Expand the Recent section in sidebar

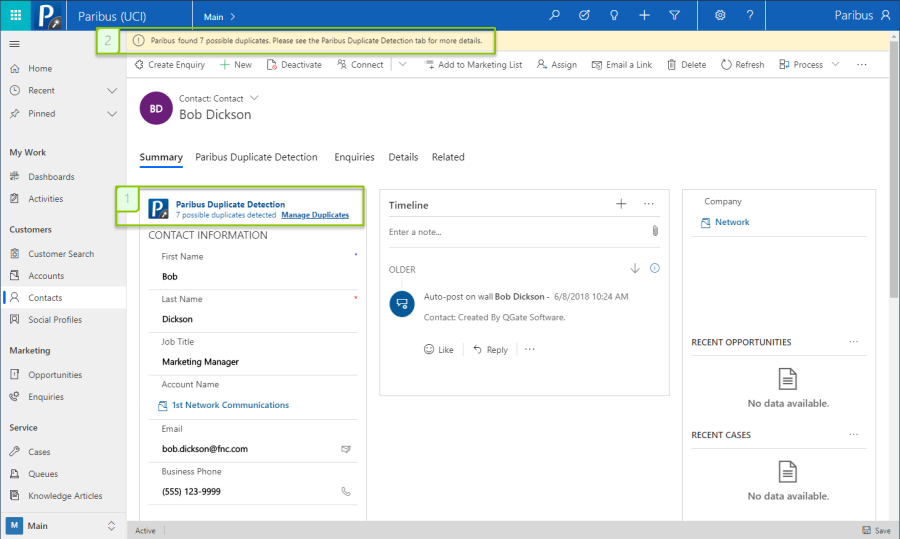(x=112, y=91)
